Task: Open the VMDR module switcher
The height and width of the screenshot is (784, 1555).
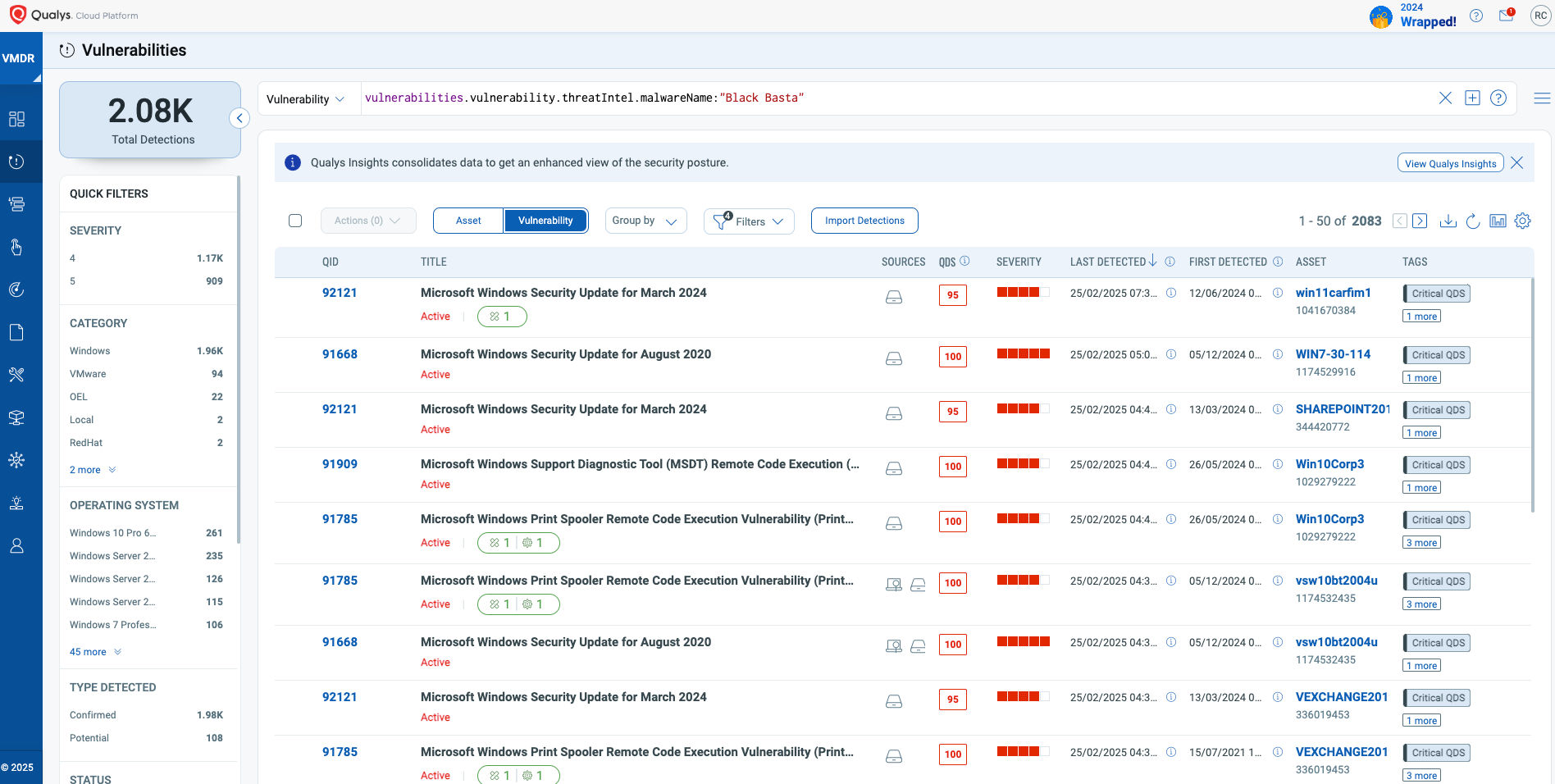Action: tap(21, 58)
